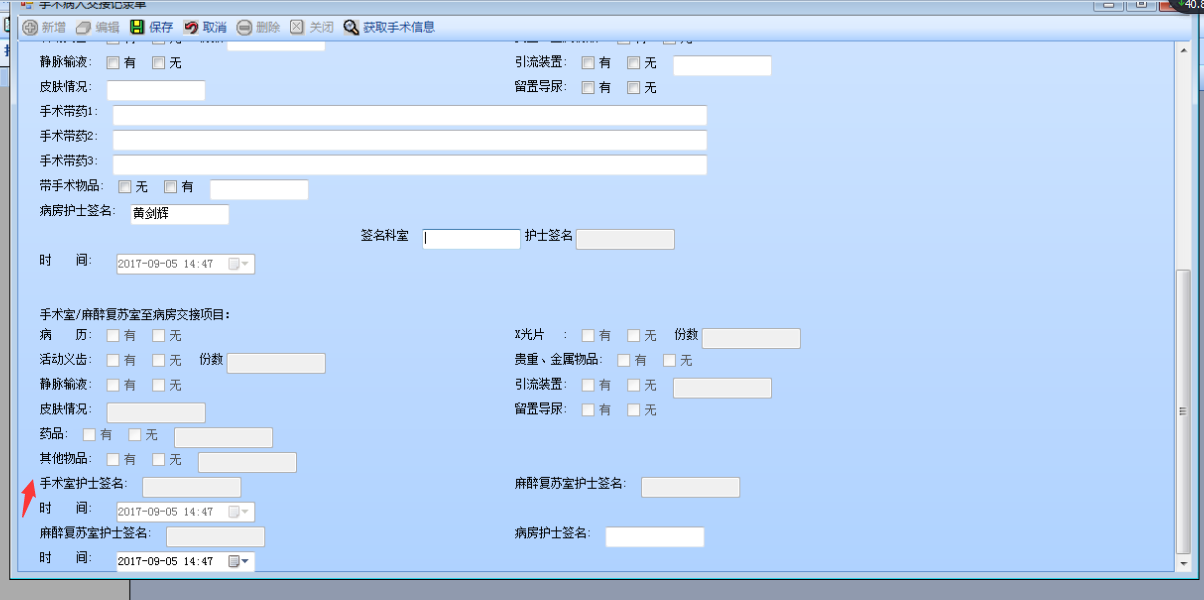1204x600 pixels.
Task: Click the 签名科室 input field
Action: click(472, 239)
